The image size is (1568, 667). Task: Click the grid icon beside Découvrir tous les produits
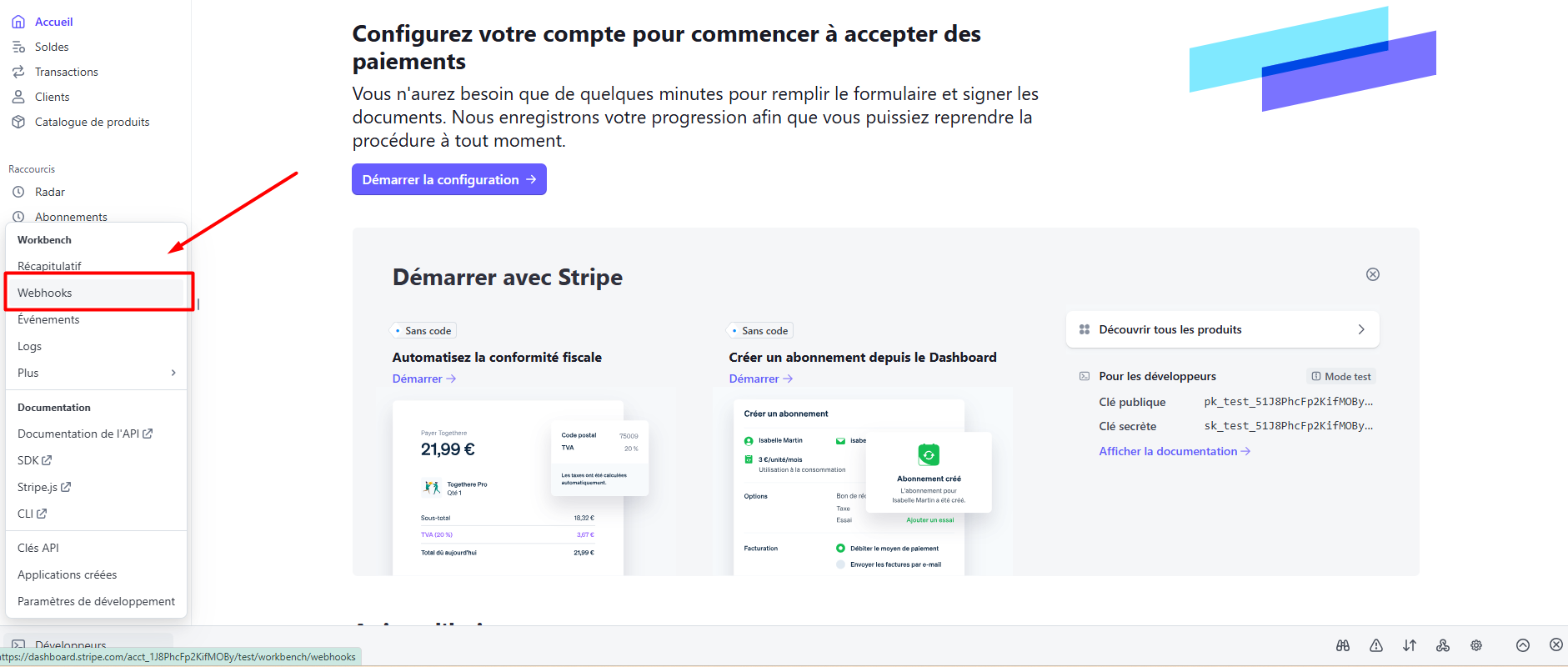pos(1085,329)
